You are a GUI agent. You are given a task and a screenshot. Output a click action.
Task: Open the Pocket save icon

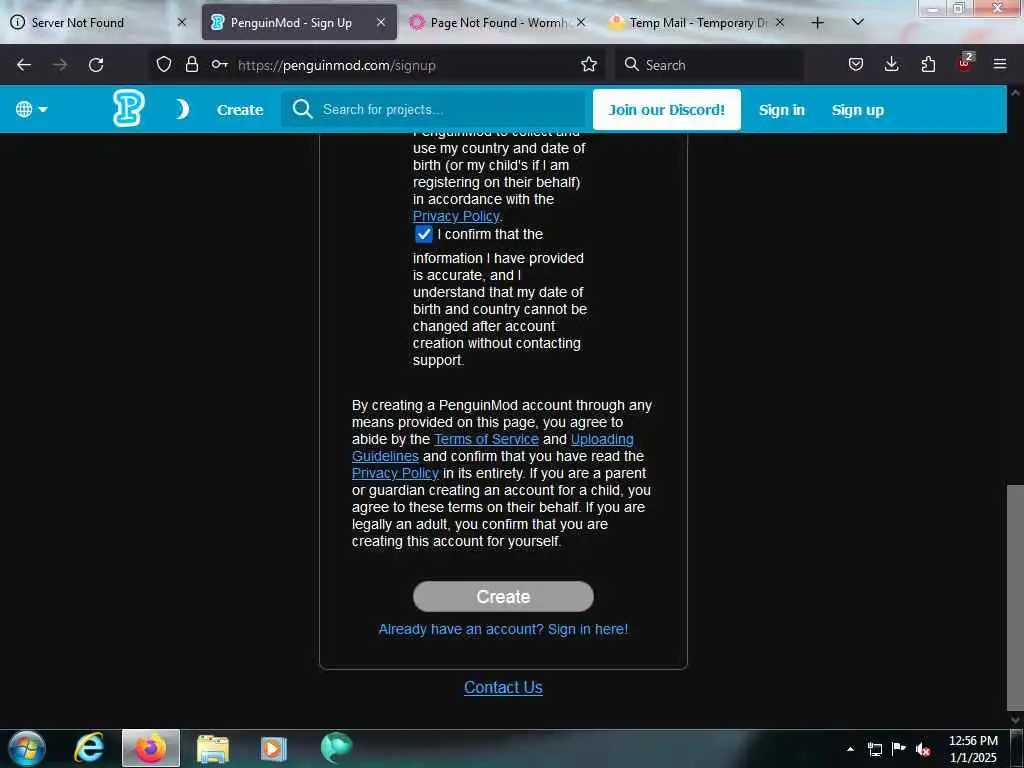click(x=856, y=64)
